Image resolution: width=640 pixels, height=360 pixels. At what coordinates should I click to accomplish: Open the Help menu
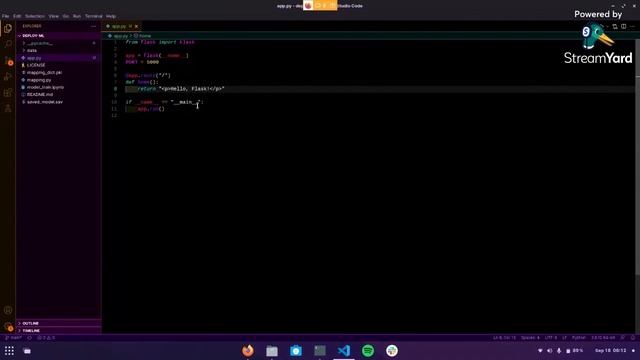pyautogui.click(x=111, y=16)
